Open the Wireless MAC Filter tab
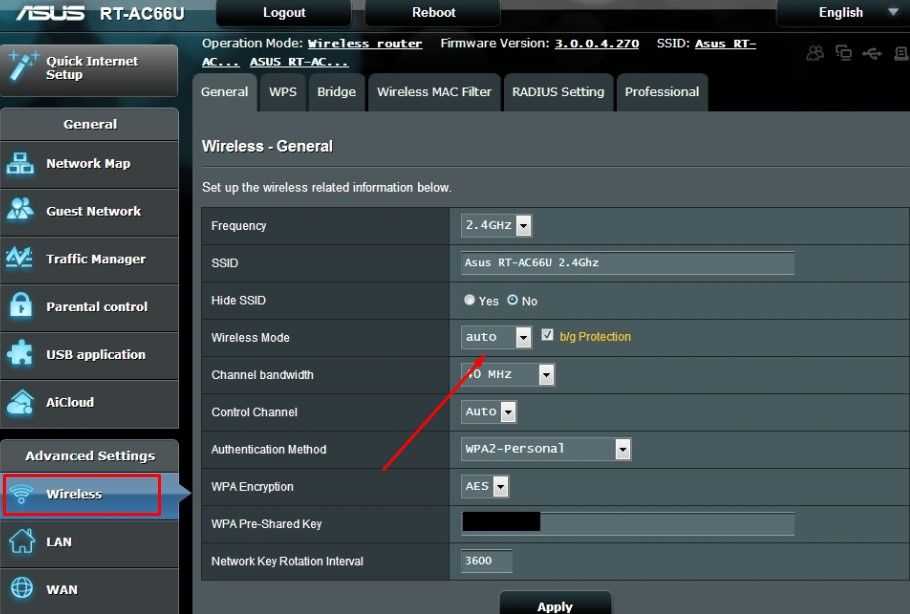 (x=434, y=92)
